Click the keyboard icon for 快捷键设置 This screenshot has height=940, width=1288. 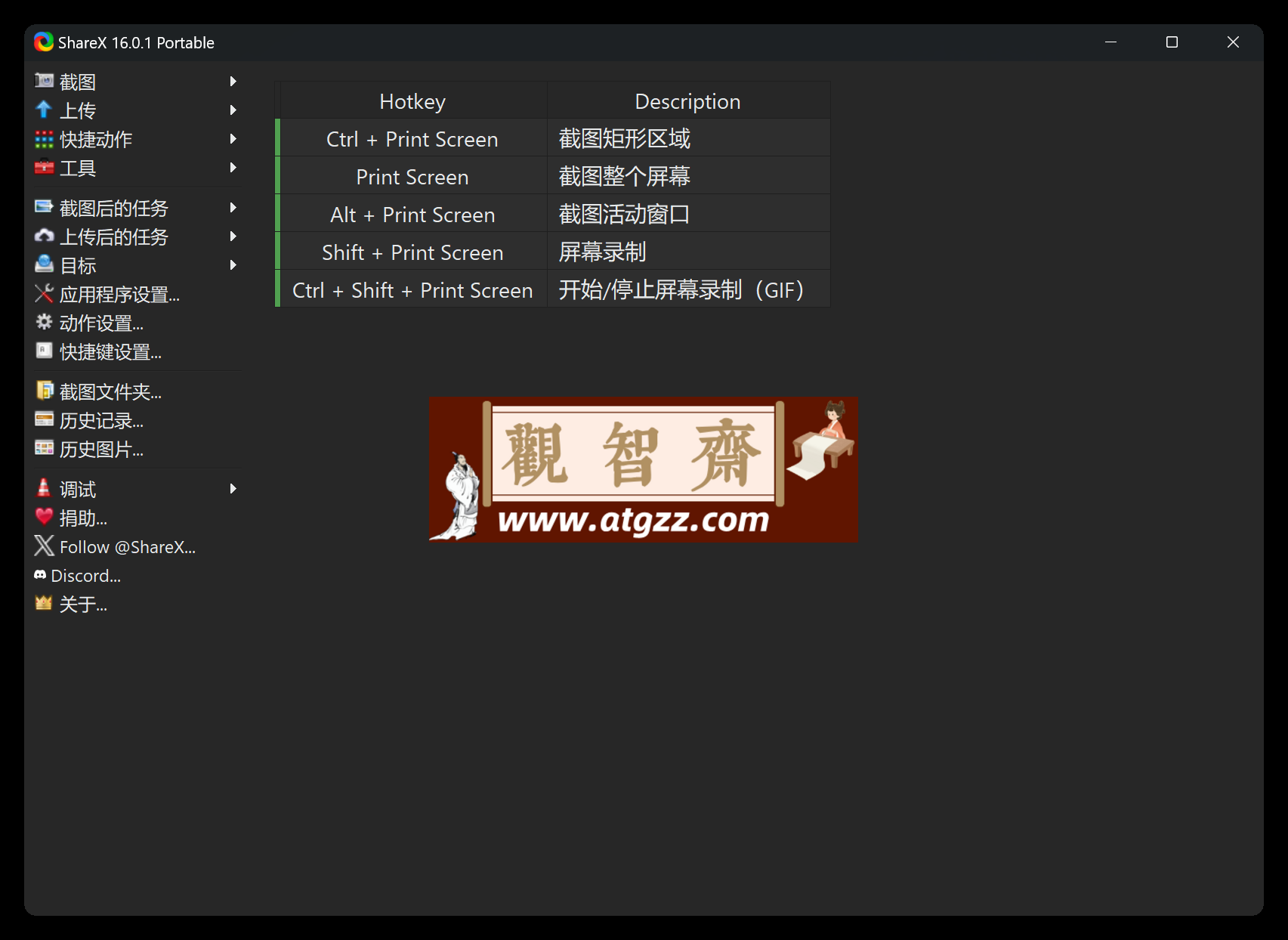tap(44, 351)
